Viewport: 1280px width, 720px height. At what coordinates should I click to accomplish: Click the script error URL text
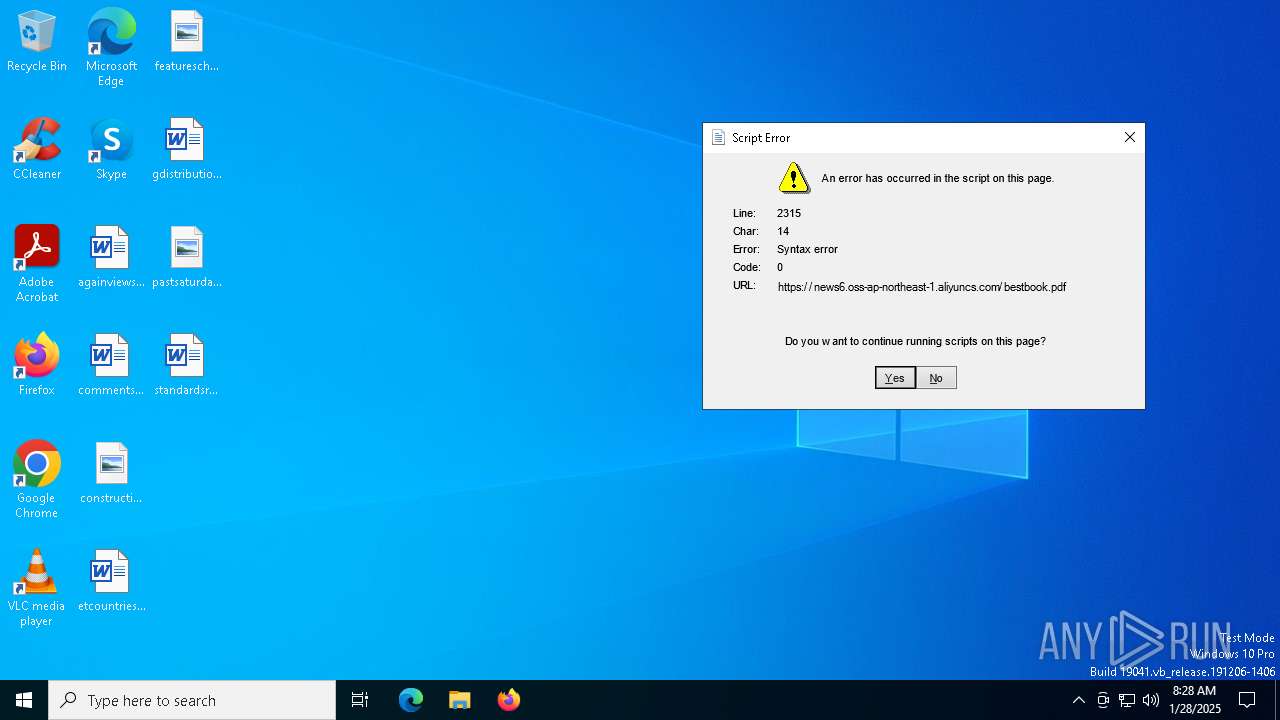coord(922,287)
